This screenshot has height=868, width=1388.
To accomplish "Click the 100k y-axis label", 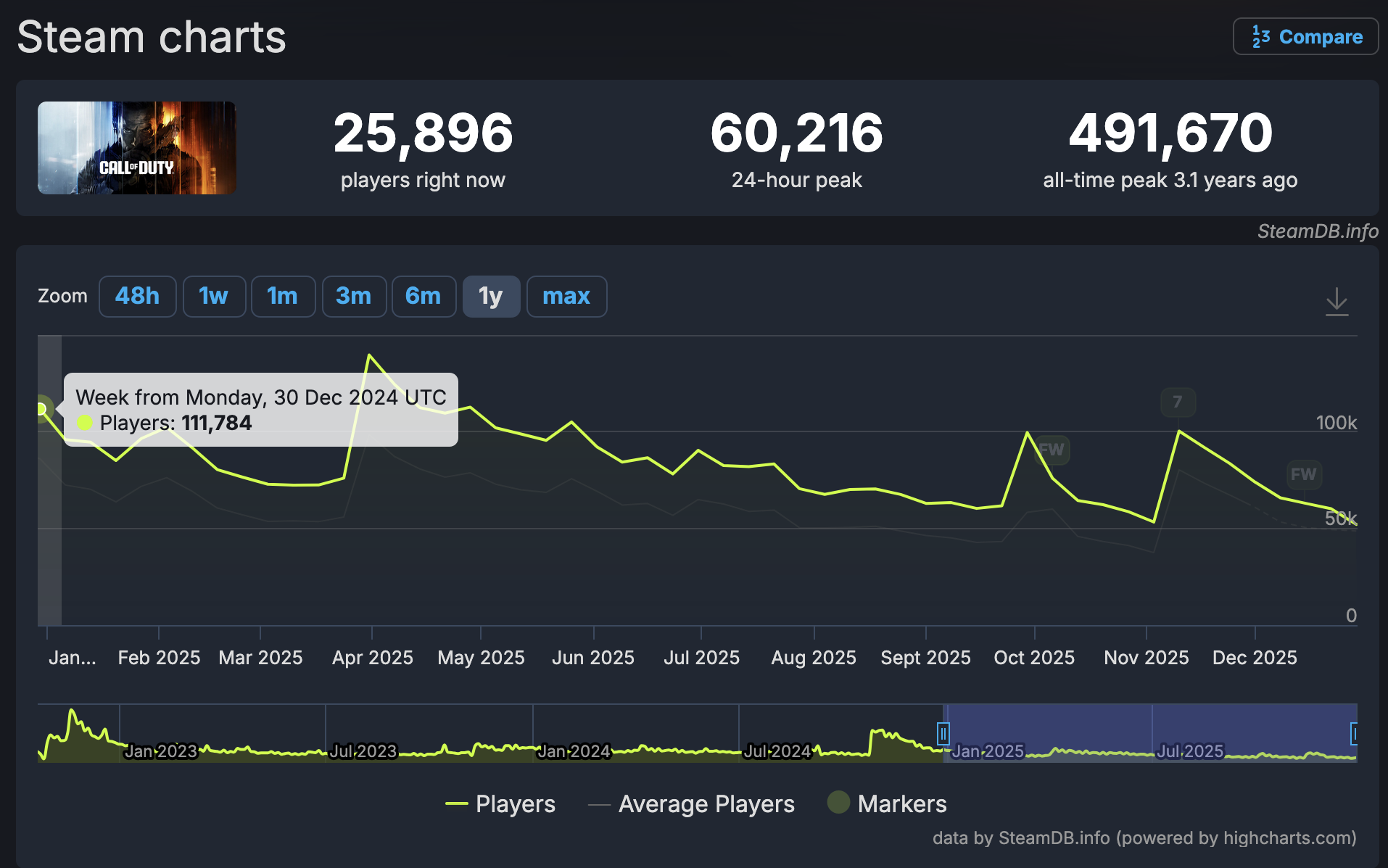I will tap(1337, 423).
